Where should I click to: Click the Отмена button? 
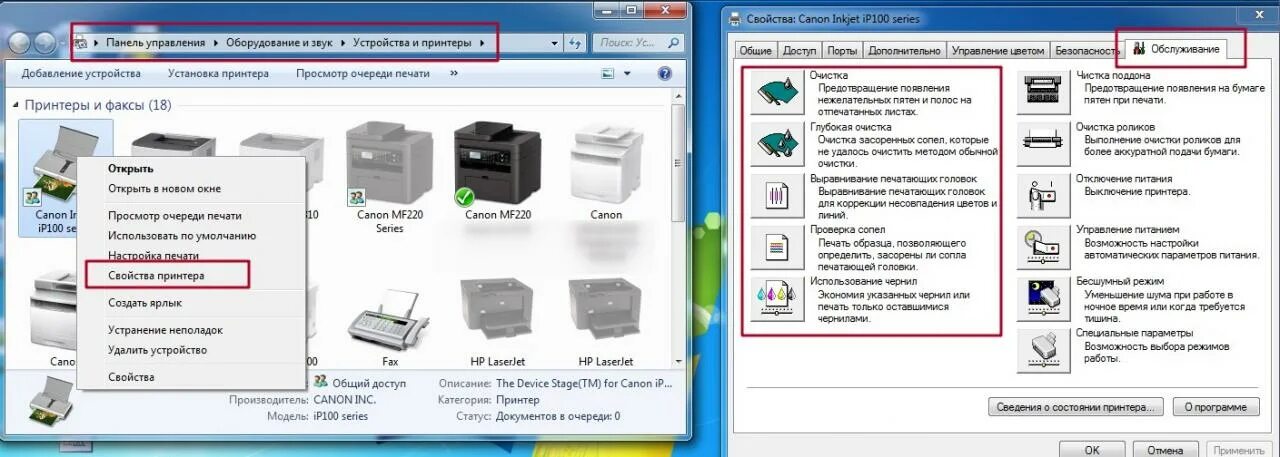click(x=1166, y=450)
